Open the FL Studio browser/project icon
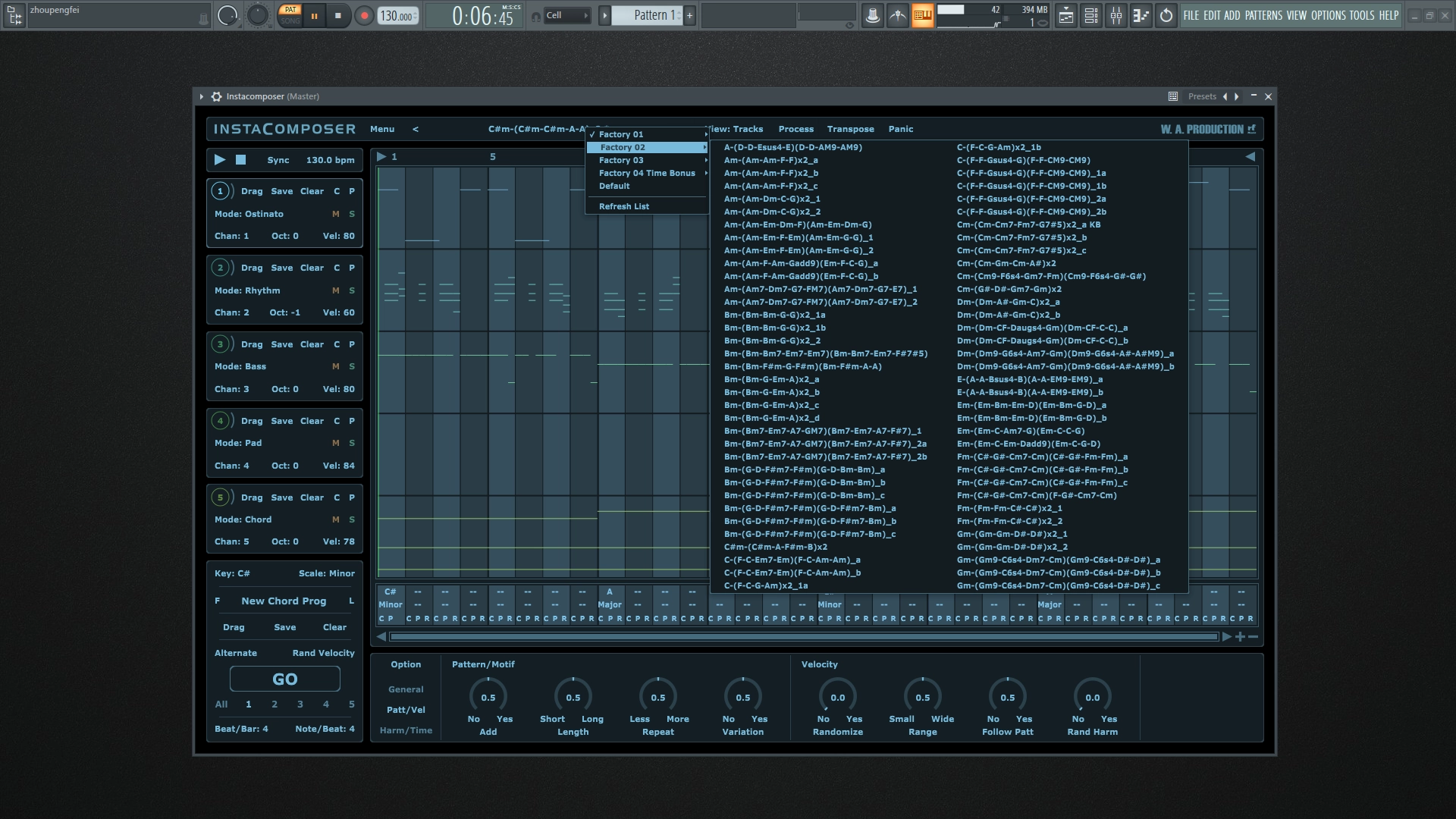Image resolution: width=1456 pixels, height=819 pixels. [x=14, y=15]
